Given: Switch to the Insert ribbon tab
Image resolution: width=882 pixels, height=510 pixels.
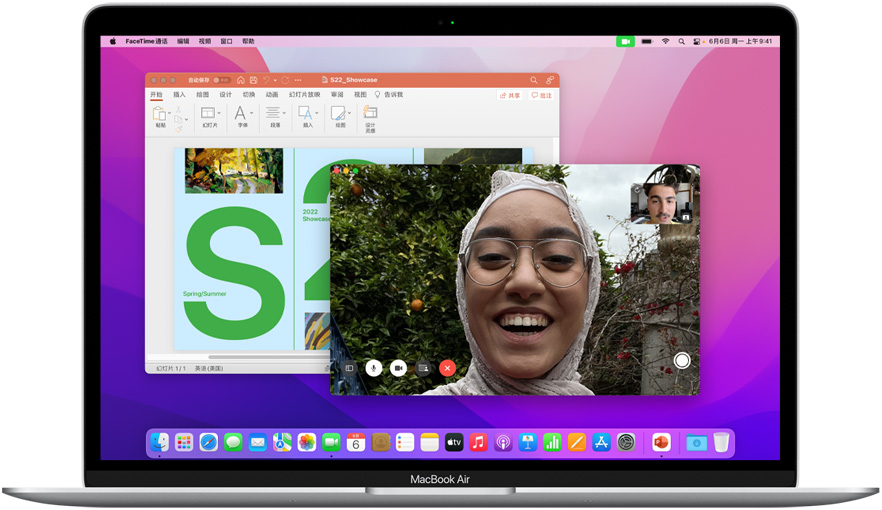Looking at the screenshot, I should 179,95.
